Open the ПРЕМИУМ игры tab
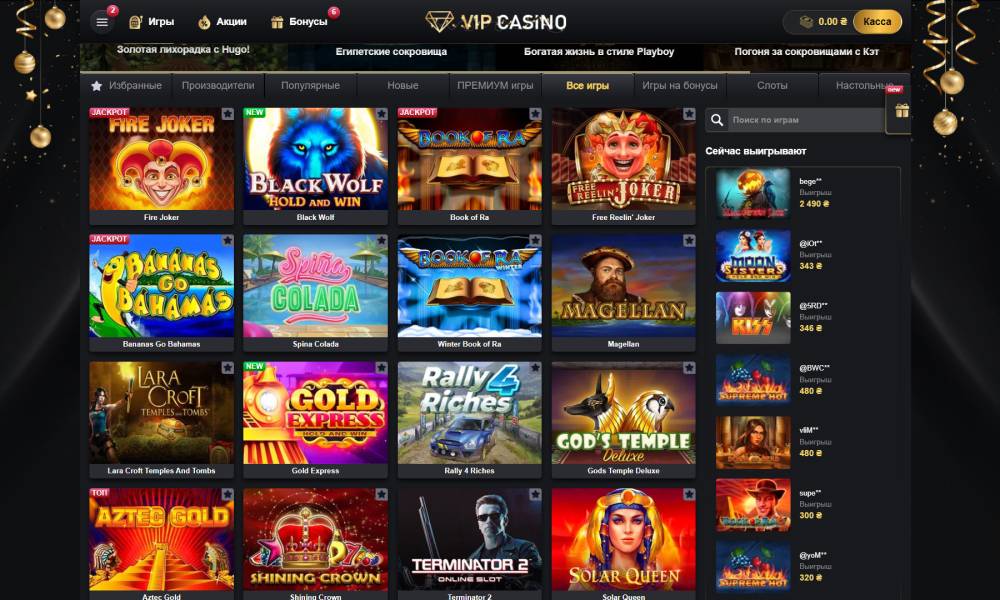The width and height of the screenshot is (1000, 600). [495, 85]
